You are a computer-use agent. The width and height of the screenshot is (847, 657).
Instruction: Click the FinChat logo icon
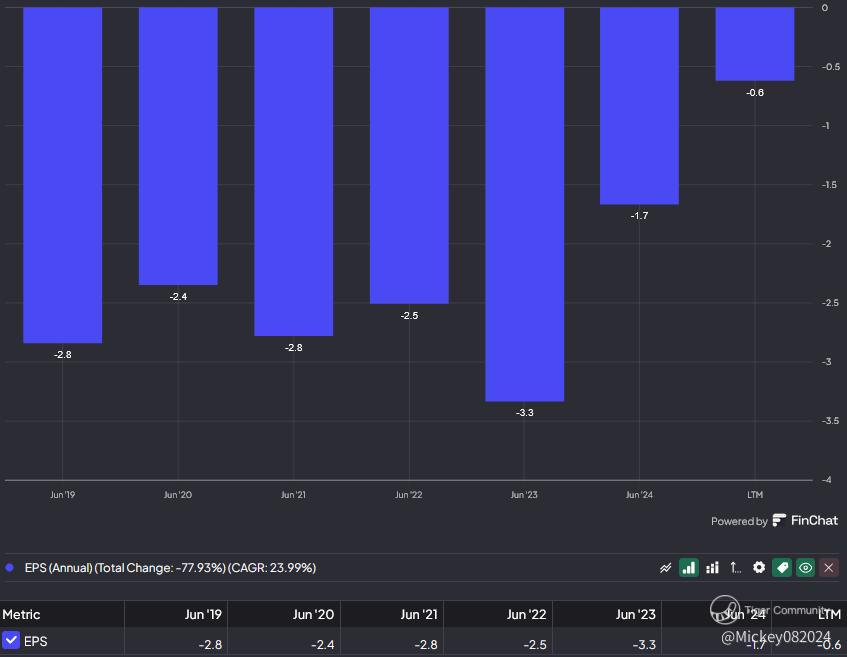click(x=779, y=520)
